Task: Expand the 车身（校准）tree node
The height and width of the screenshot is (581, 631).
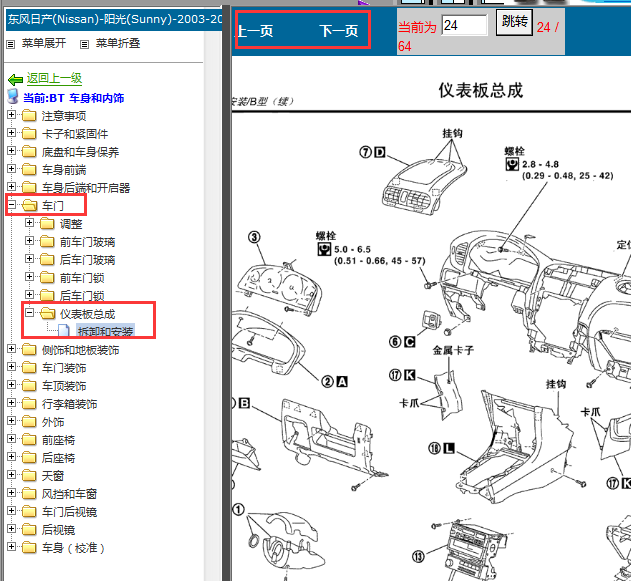Action: coord(11,546)
